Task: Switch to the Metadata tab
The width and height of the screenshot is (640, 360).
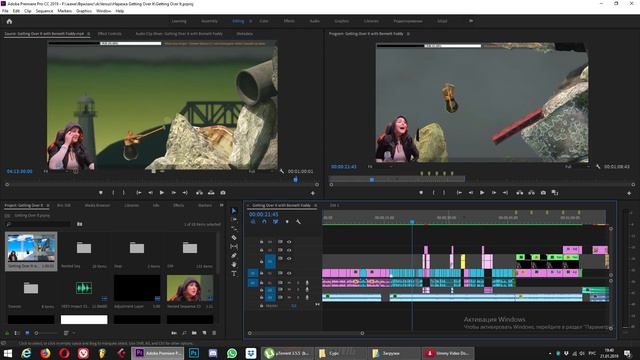Action: (244, 34)
